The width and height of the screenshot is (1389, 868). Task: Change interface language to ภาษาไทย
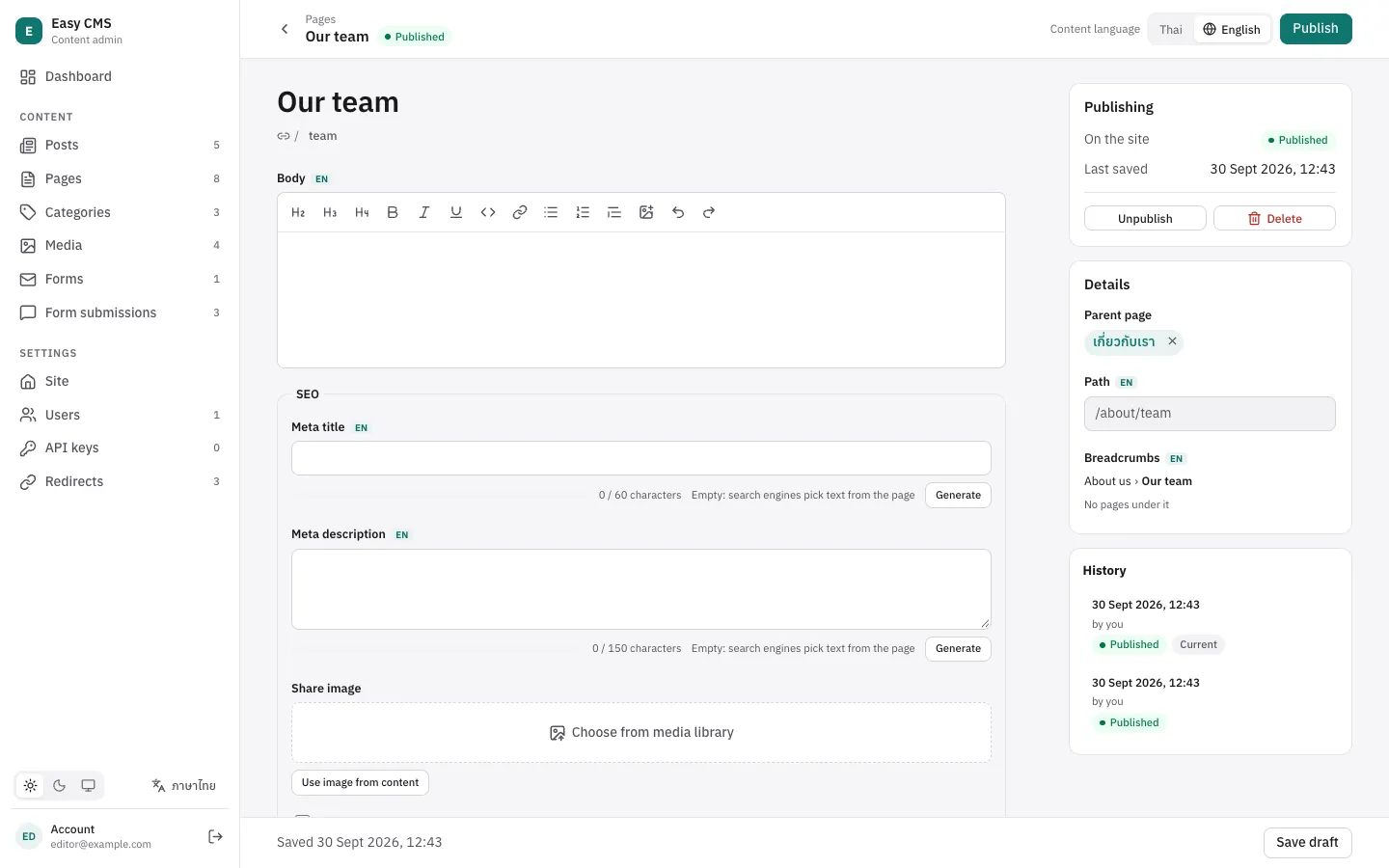point(183,786)
